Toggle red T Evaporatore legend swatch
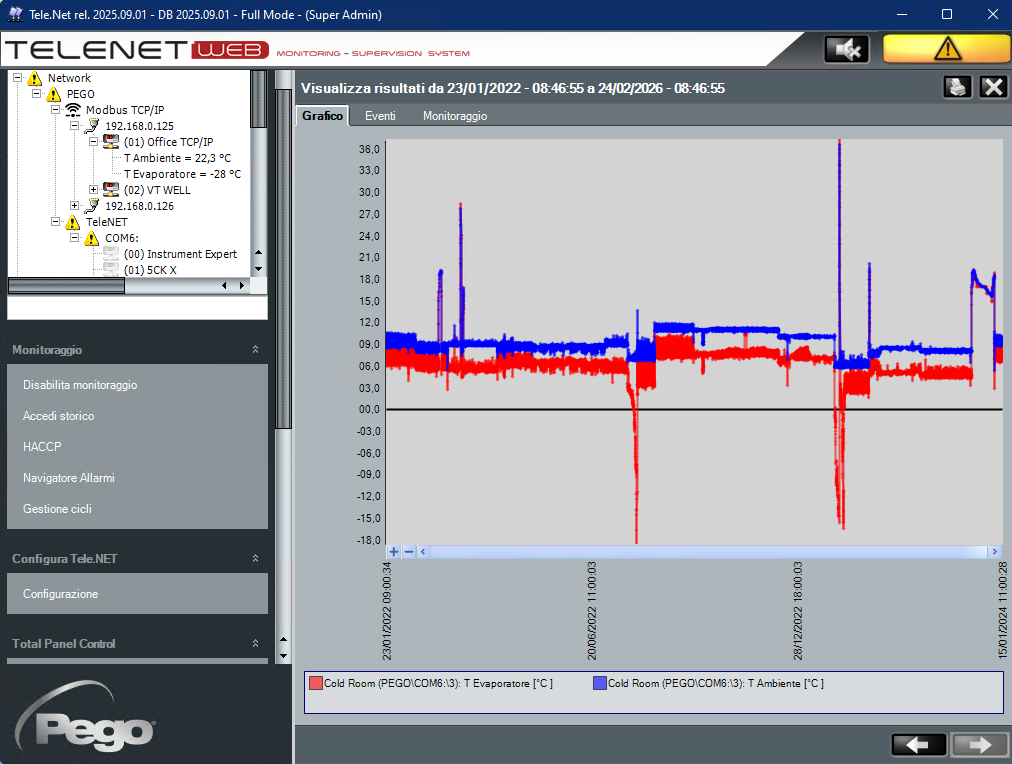 tap(316, 684)
